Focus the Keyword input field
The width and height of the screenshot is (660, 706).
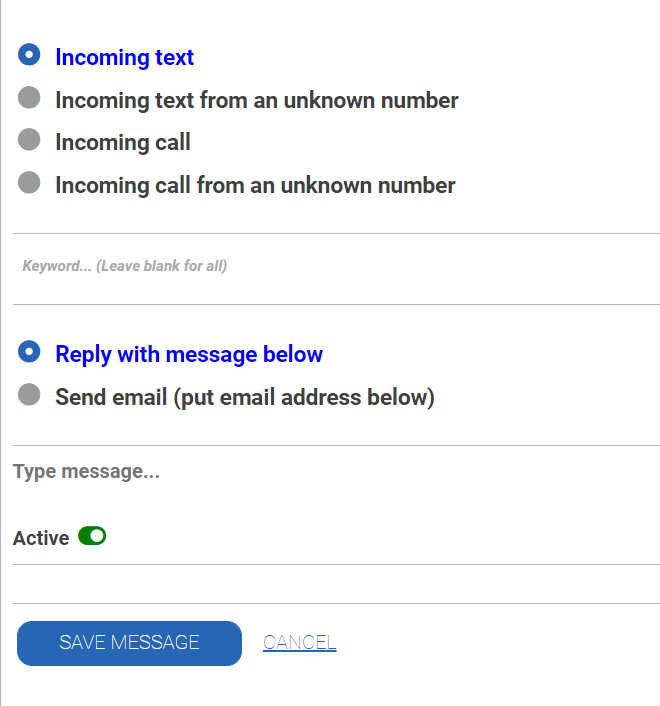click(336, 267)
